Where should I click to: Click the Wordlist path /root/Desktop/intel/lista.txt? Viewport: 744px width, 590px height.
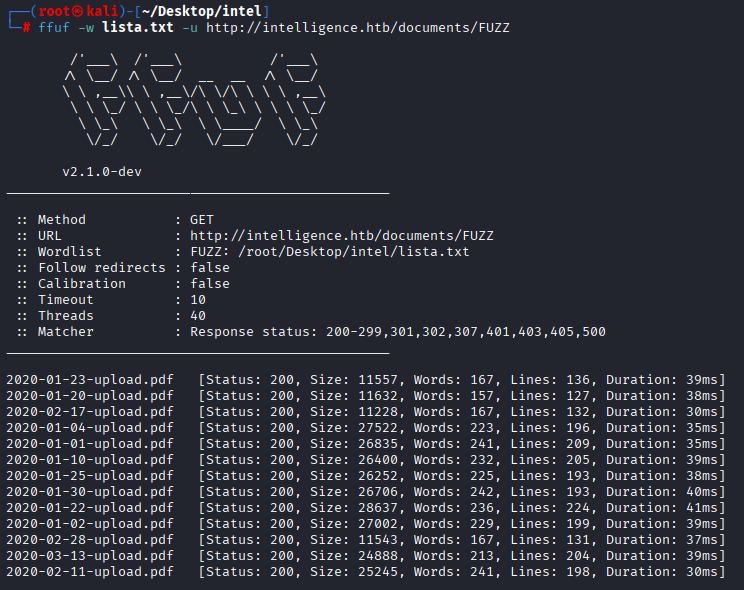353,252
